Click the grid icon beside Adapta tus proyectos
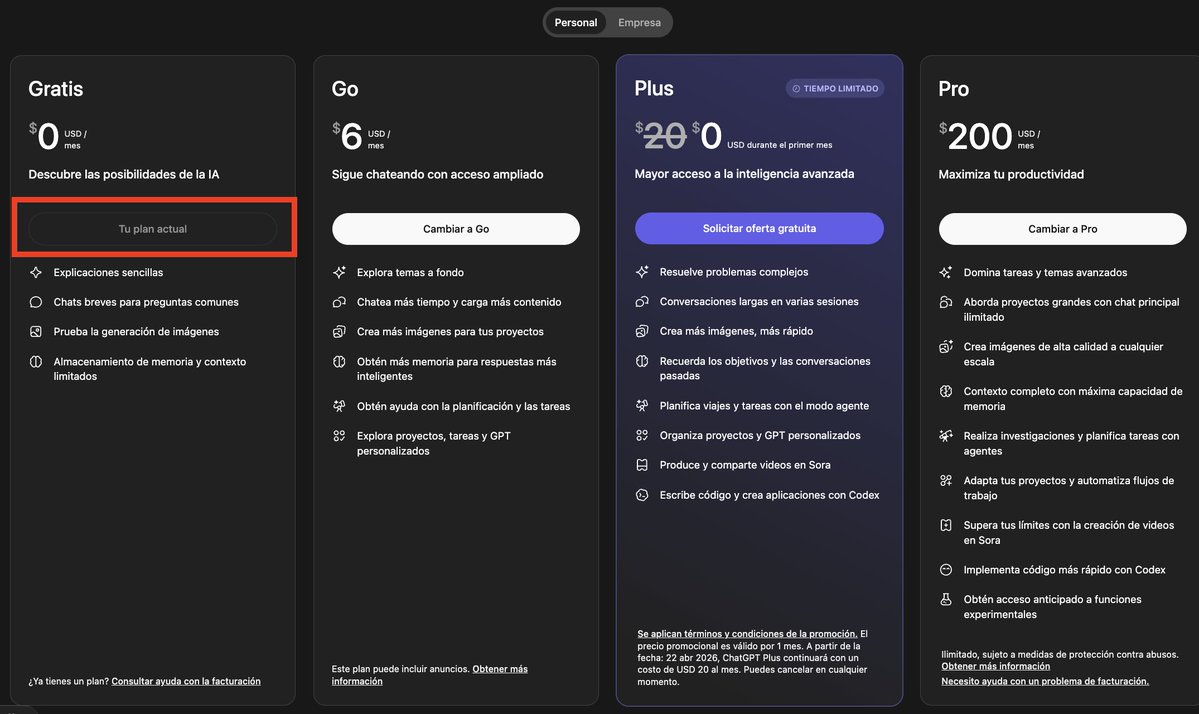 [946, 481]
